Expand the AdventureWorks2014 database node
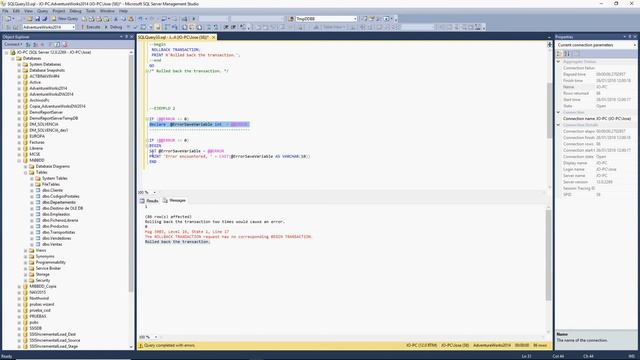This screenshot has height=360, width=640. [x=19, y=88]
